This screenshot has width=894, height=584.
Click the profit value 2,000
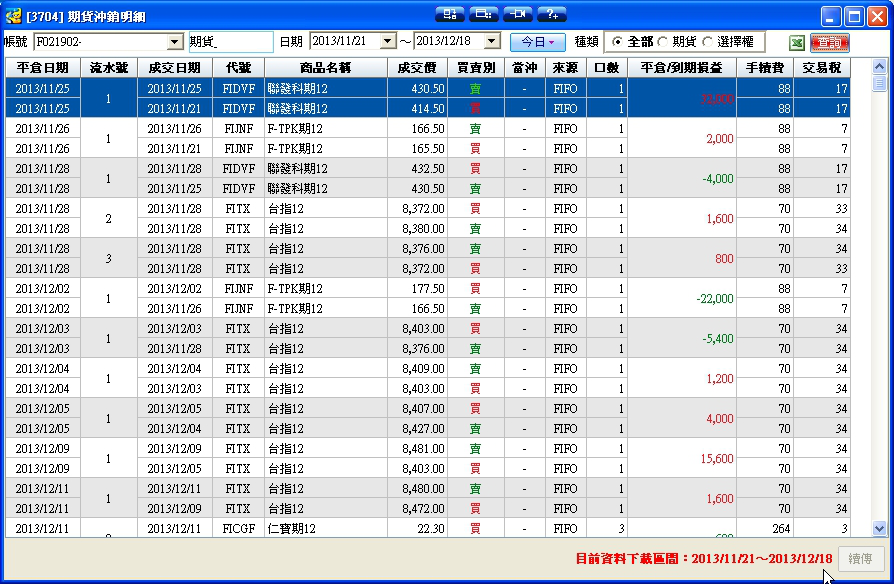(x=720, y=139)
